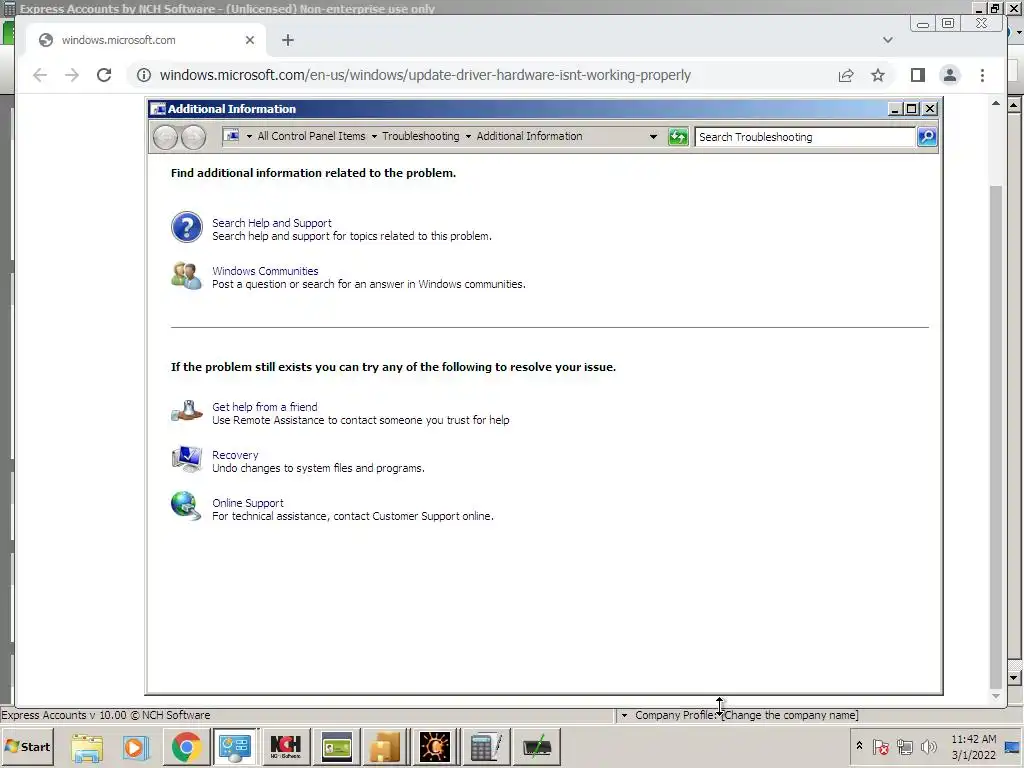The width and height of the screenshot is (1024, 768).
Task: Click All Control Panel Items breadcrumb
Action: [312, 136]
